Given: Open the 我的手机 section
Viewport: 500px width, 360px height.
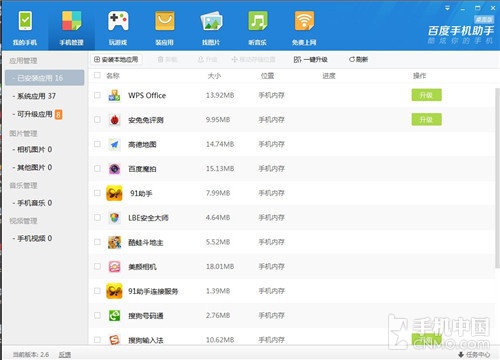Looking at the screenshot, I should 25,28.
